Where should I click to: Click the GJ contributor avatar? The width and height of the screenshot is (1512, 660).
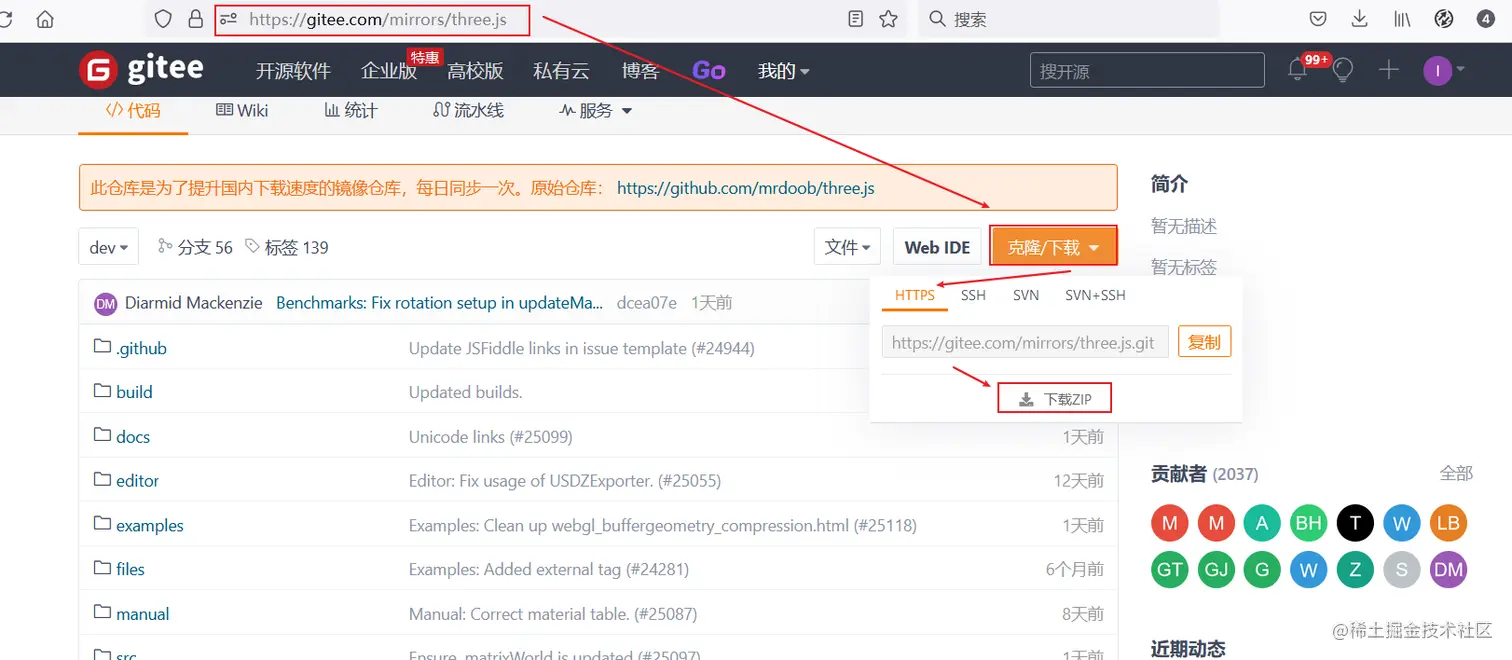[1216, 570]
